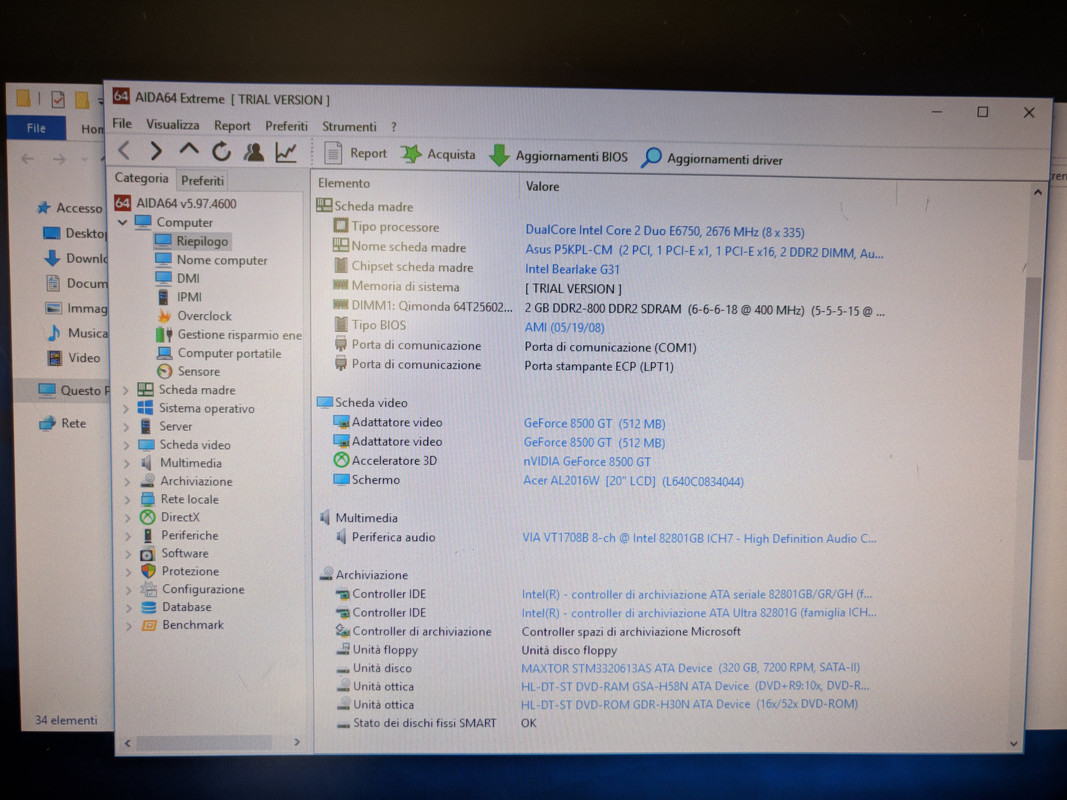Click right arrow of tree horizontal scrollbar
Image resolution: width=1067 pixels, height=800 pixels.
click(297, 741)
